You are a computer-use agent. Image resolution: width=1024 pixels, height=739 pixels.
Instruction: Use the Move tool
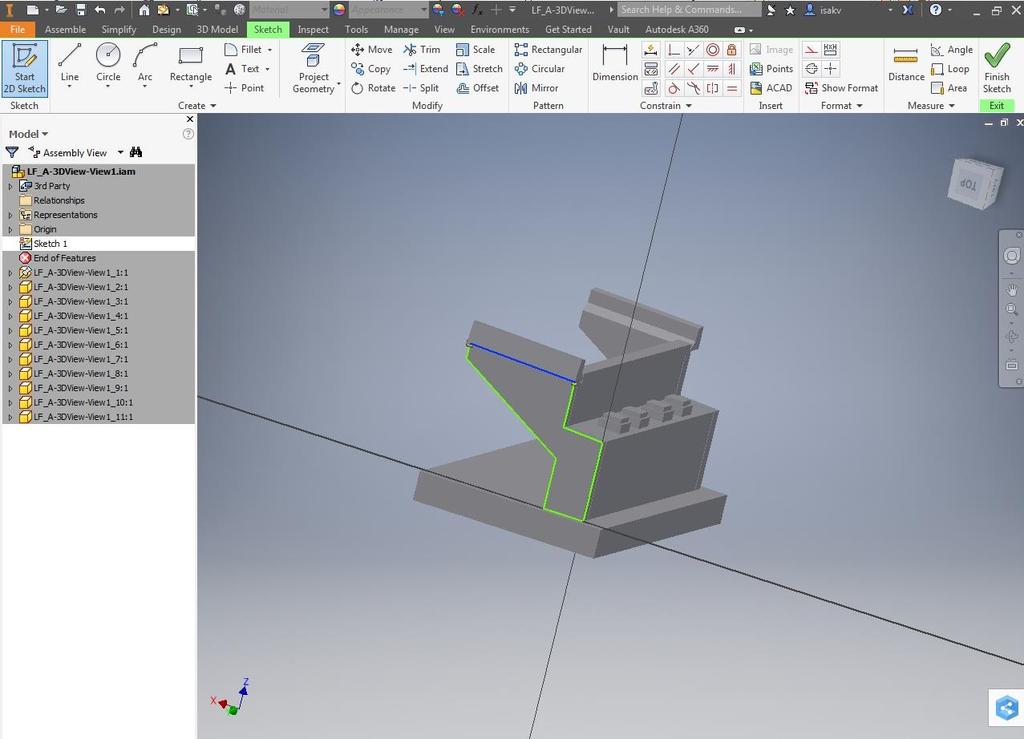coord(372,50)
